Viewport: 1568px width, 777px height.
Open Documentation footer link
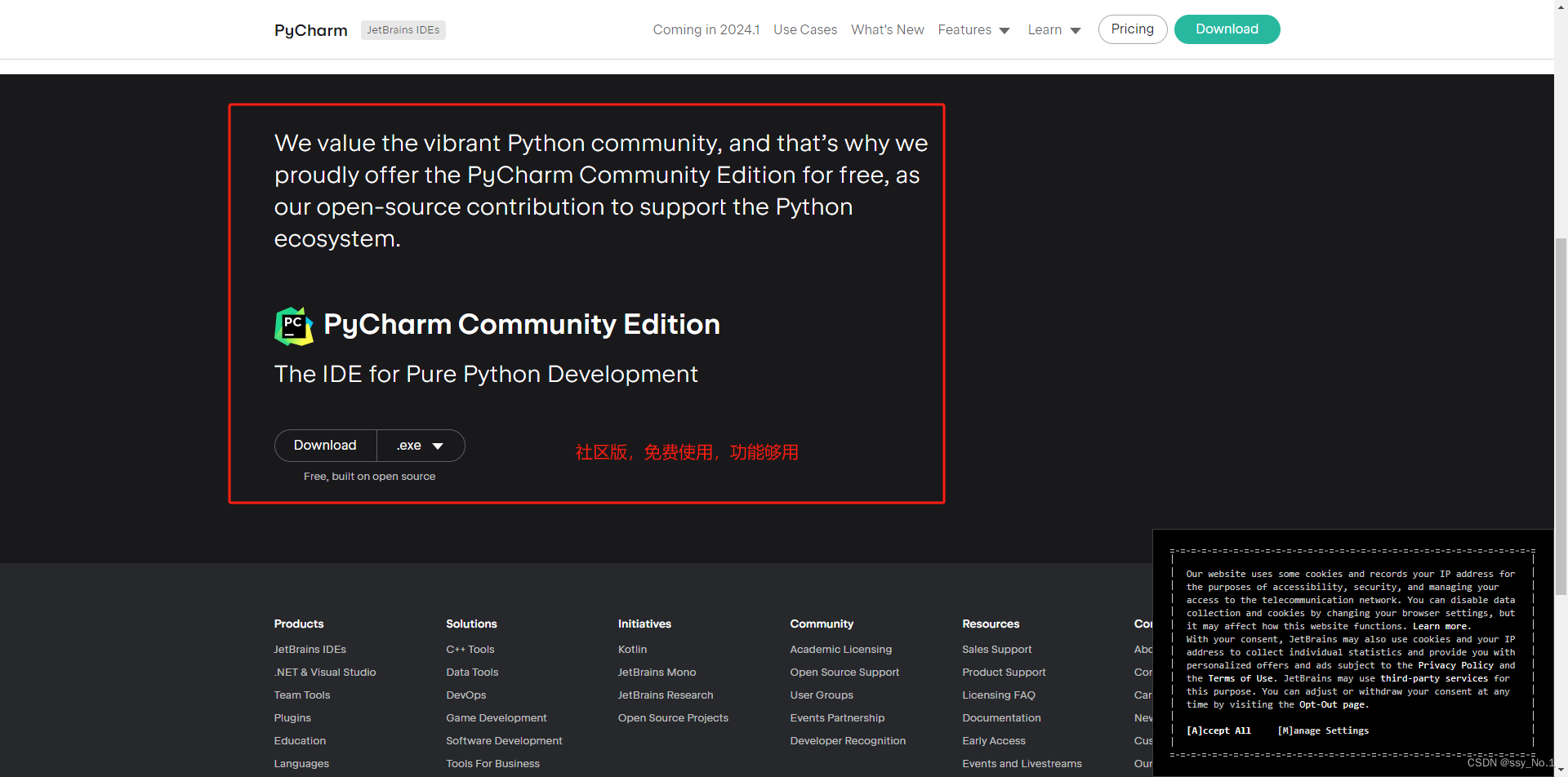pos(1001,718)
